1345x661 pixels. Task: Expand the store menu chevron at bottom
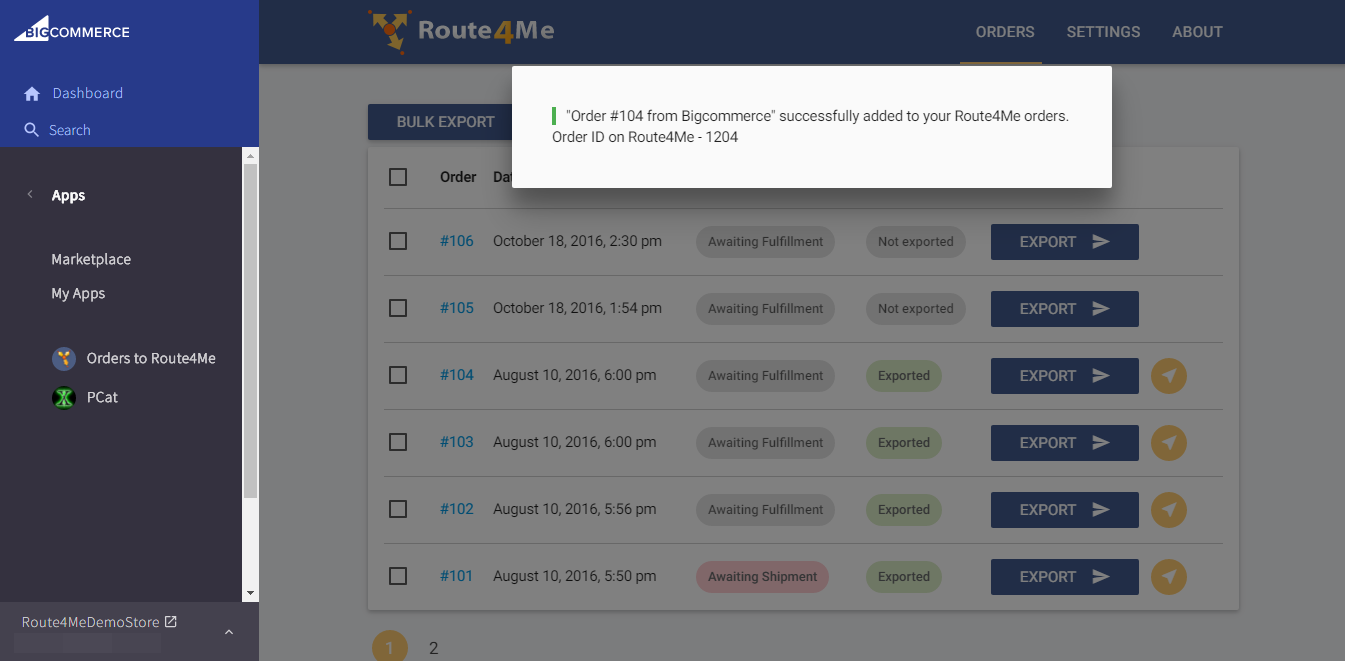(x=229, y=631)
